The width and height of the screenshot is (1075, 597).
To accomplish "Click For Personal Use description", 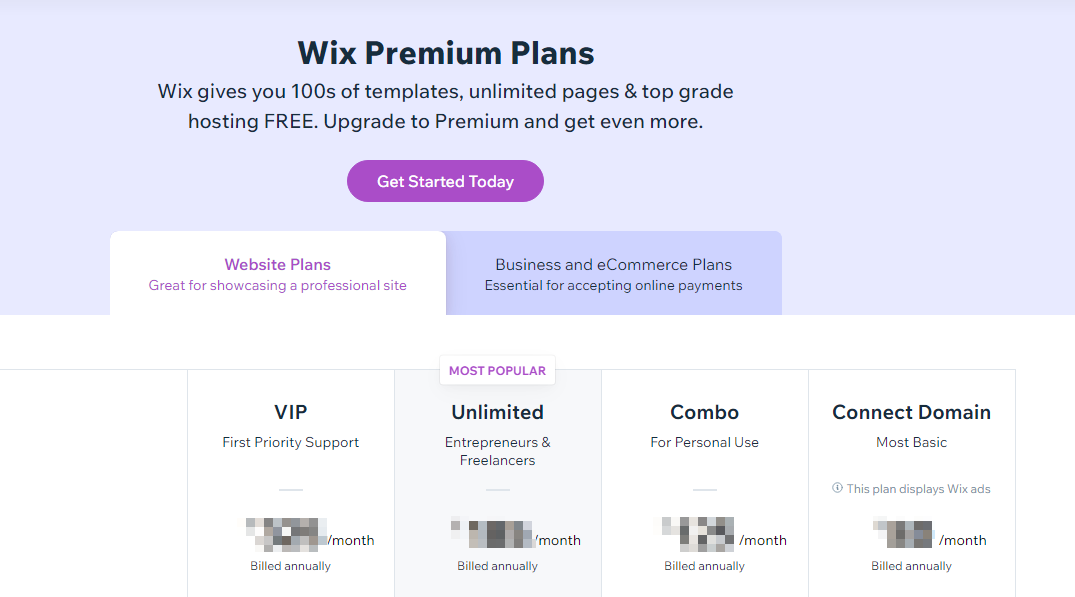I will pyautogui.click(x=704, y=443).
